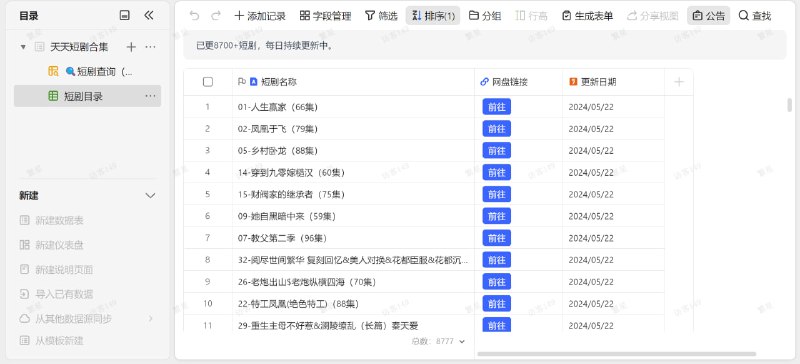Select the cell 07-教父第二季（96集）
This screenshot has height=364, width=800.
point(353,238)
